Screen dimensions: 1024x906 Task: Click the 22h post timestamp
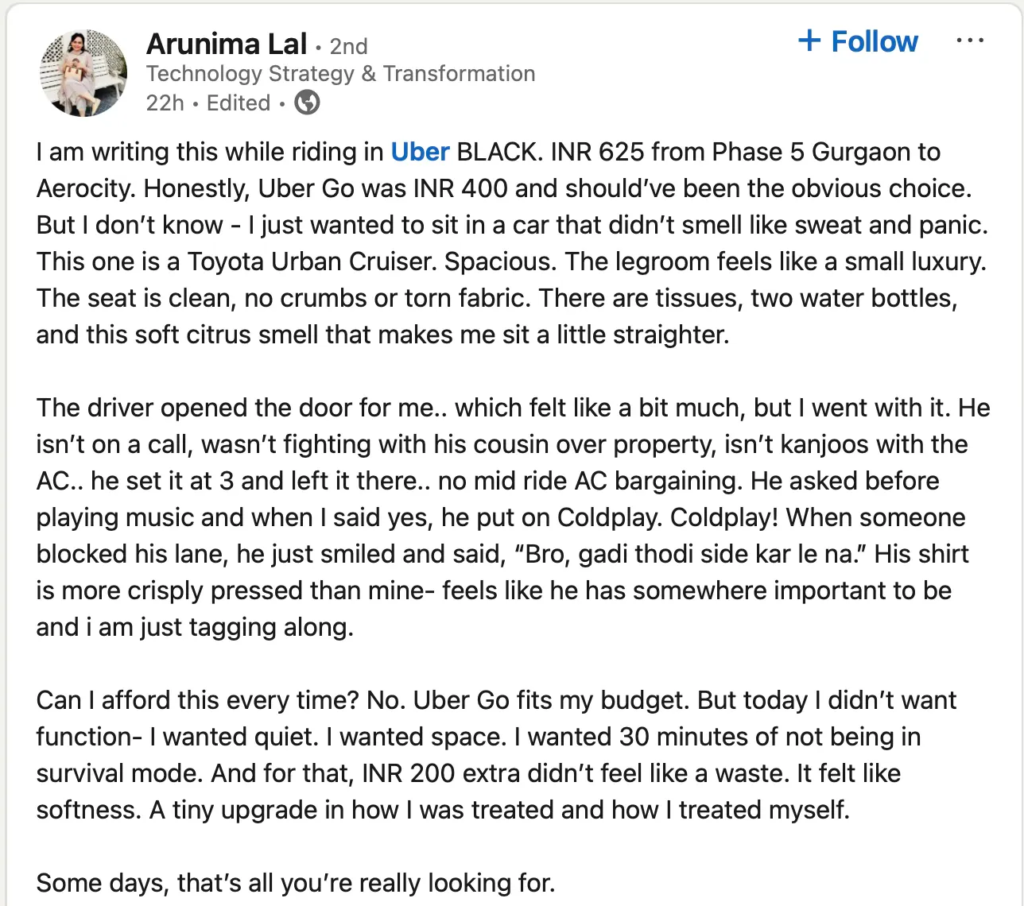[x=165, y=103]
